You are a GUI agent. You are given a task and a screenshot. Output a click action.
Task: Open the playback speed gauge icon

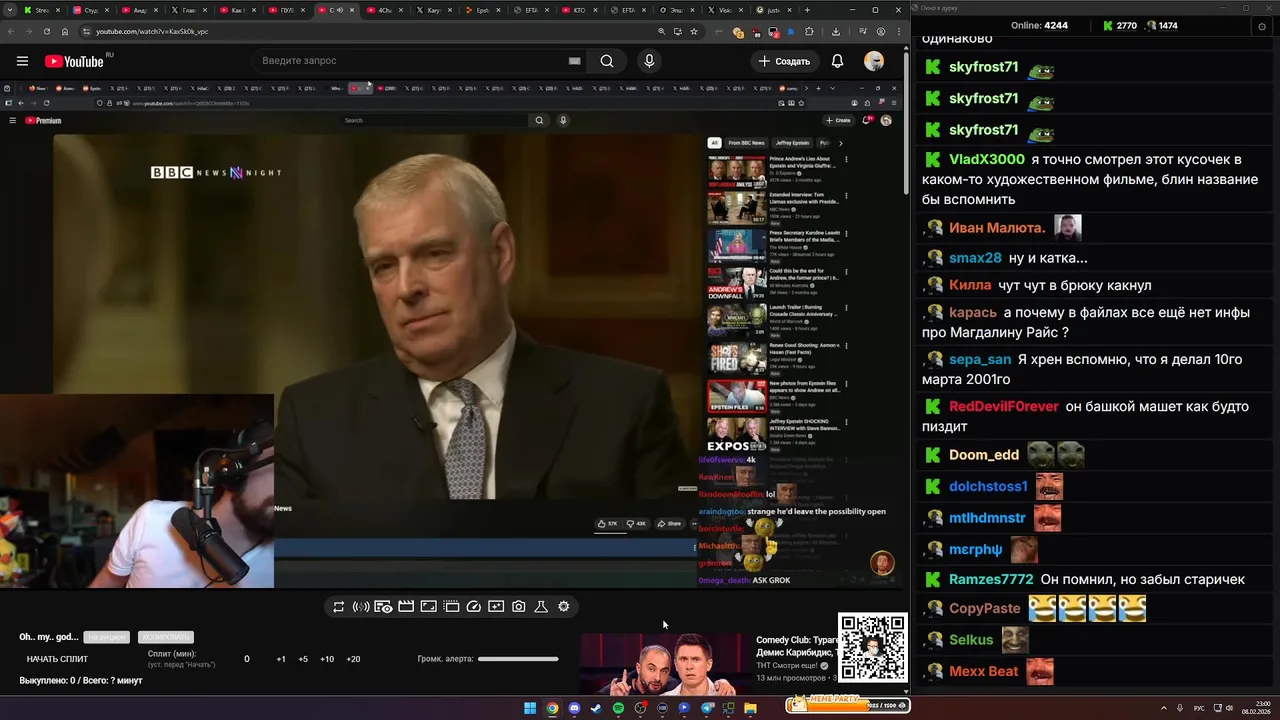474,607
